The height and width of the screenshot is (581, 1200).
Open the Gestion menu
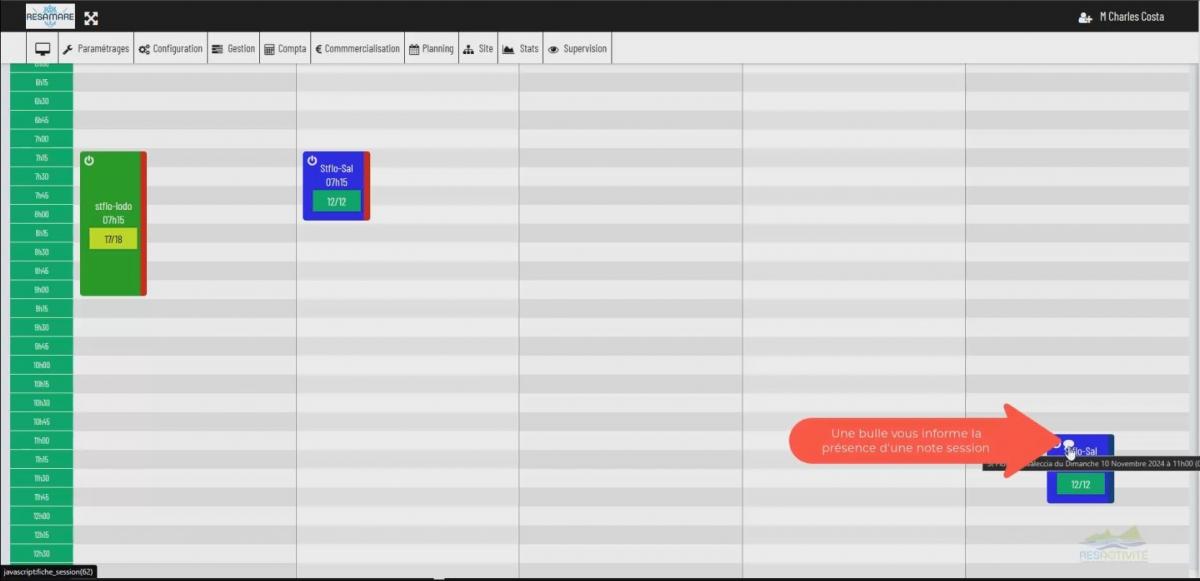click(233, 49)
